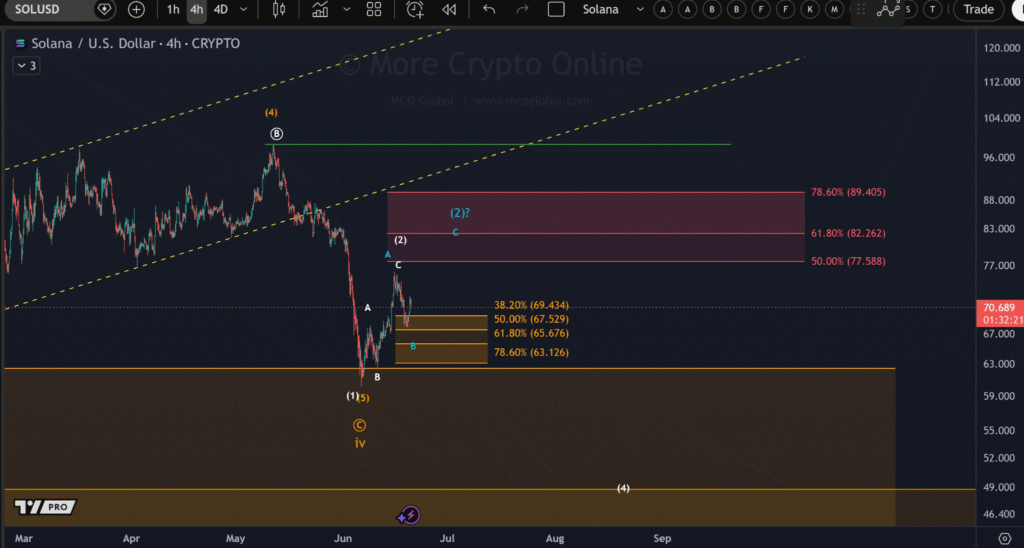Create a new alert
1024x548 pixels.
tap(415, 10)
